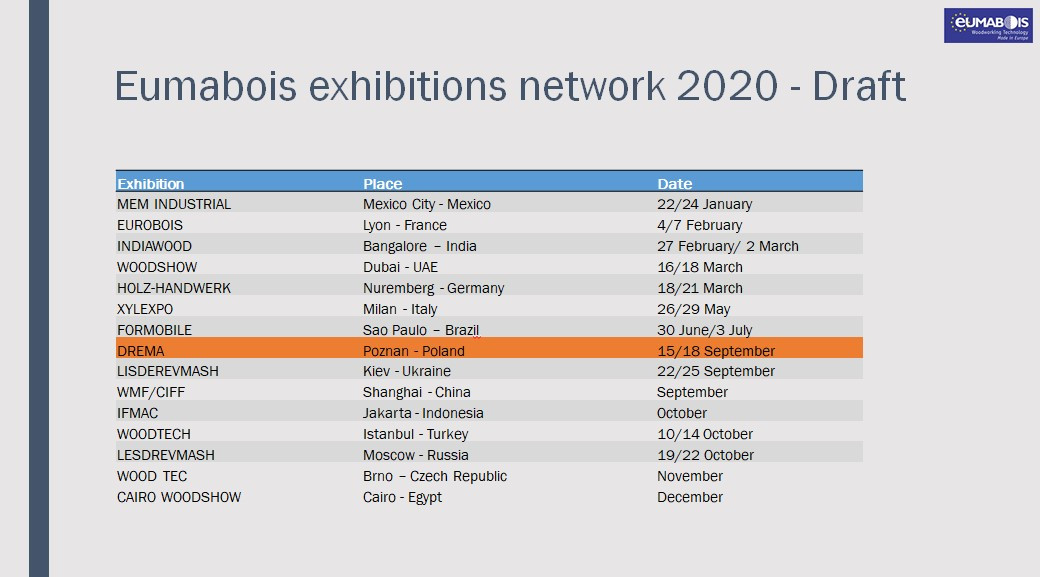Select the 'WOOD TEC' exhibition cell

pos(152,477)
